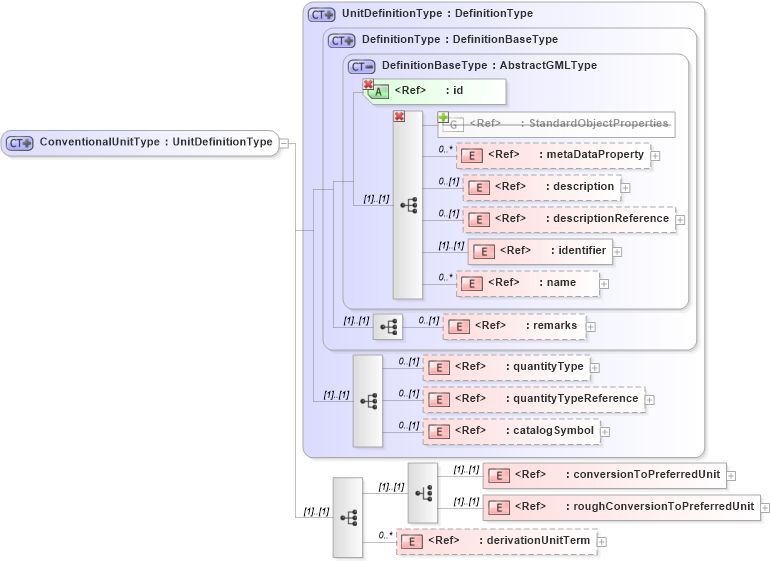This screenshot has height=561, width=770.
Task: Expand quantityType element
Action: point(595,367)
